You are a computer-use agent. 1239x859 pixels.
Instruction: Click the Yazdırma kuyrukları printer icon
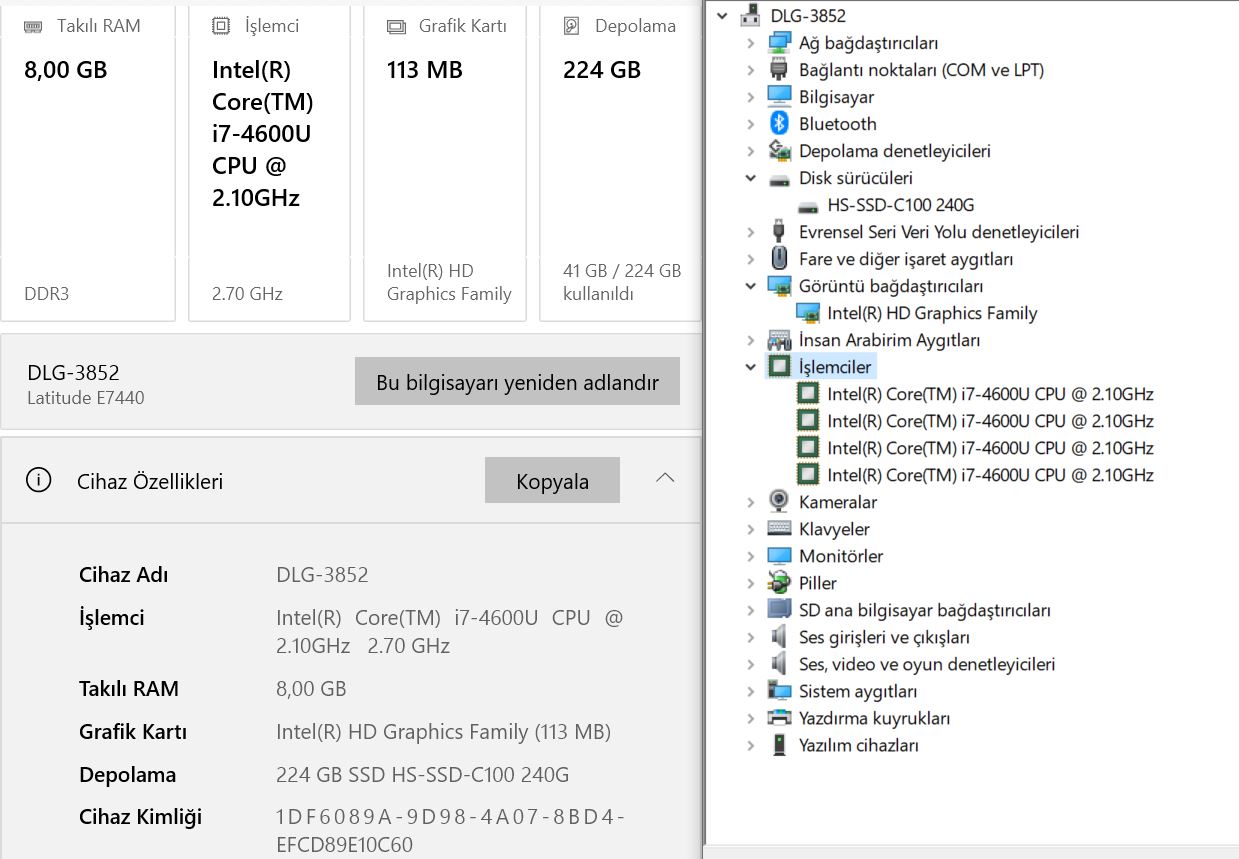coord(780,718)
